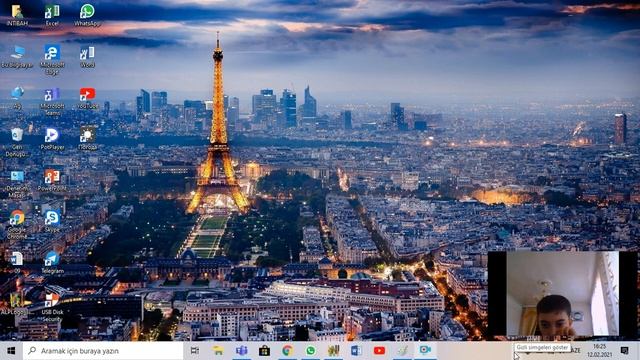Viewport: 640px width, 360px height.
Task: Select the YouTube desktop shortcut
Action: (87, 98)
